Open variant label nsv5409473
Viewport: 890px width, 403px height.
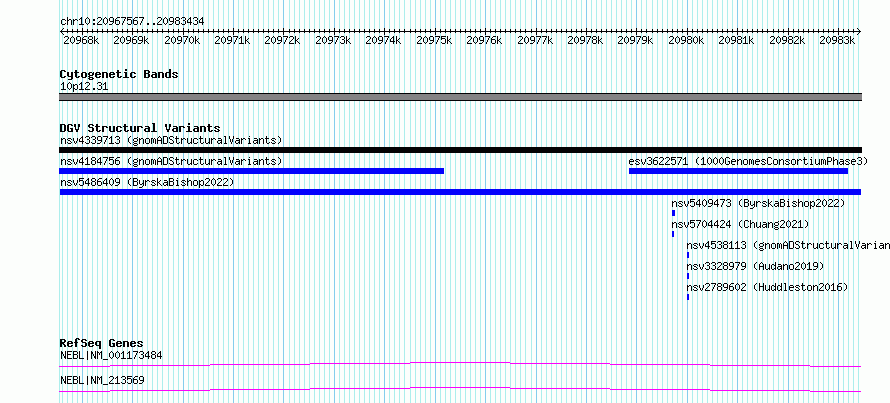click(x=758, y=203)
